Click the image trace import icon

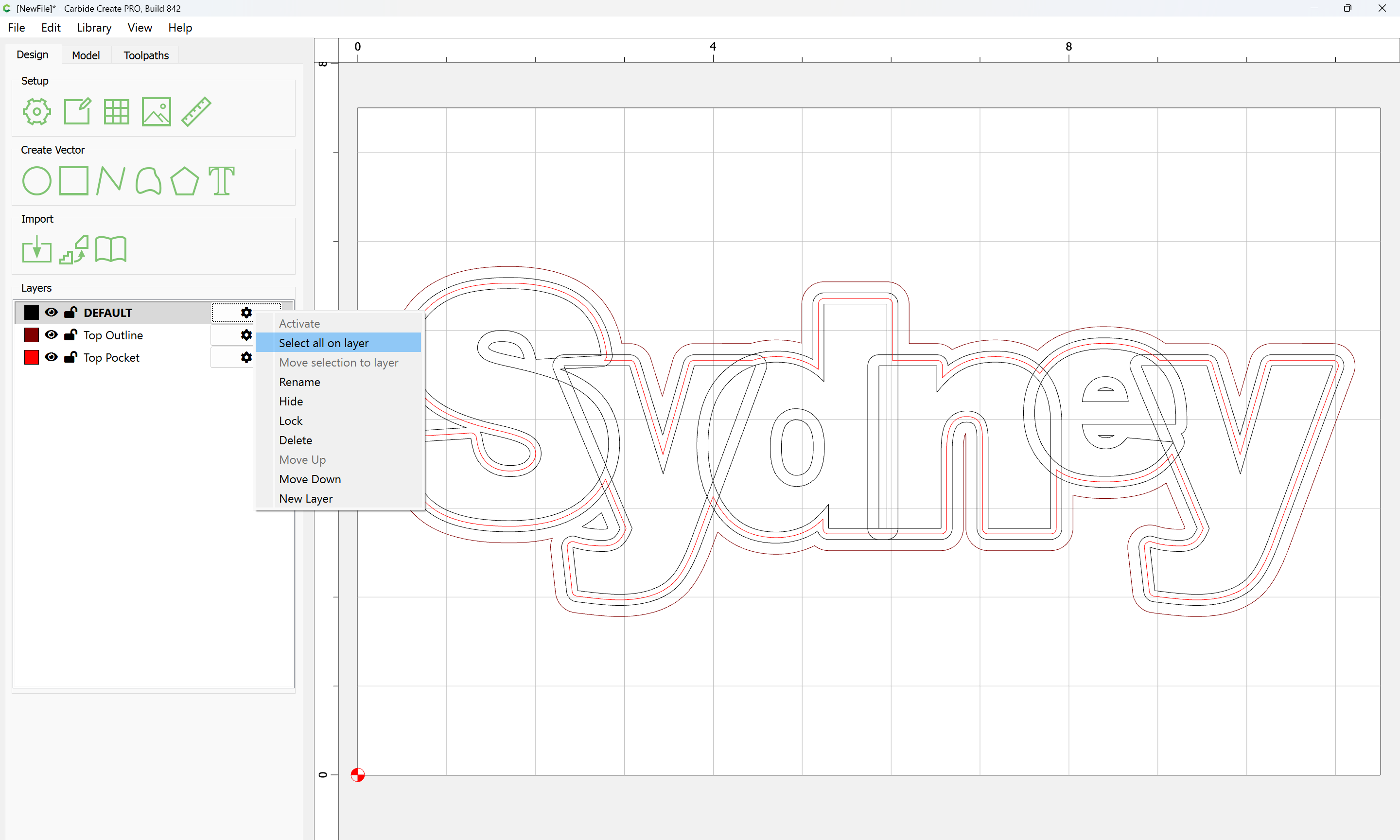[x=74, y=250]
